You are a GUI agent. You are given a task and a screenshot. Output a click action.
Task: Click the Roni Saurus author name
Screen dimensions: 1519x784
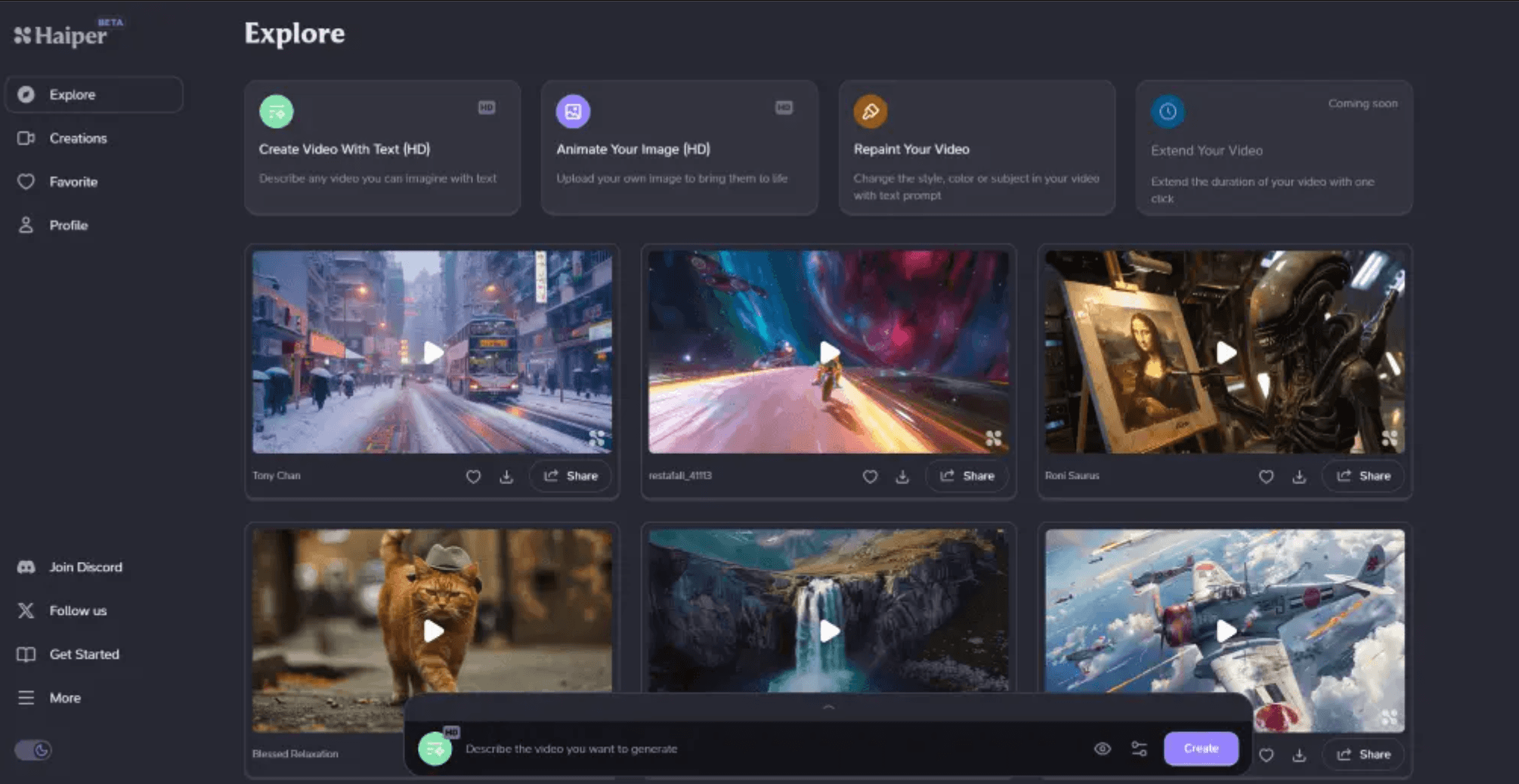coord(1072,476)
